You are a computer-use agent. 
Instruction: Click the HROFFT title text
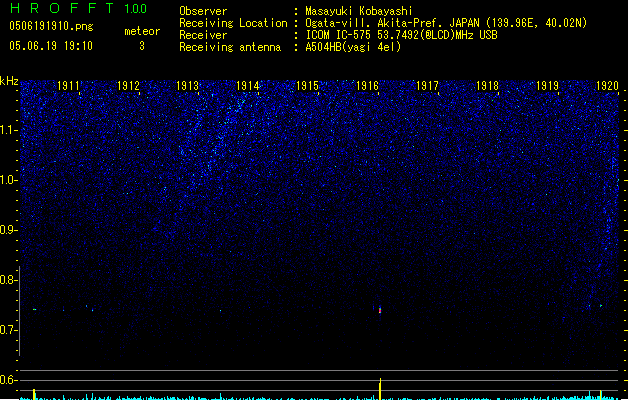tap(62, 8)
